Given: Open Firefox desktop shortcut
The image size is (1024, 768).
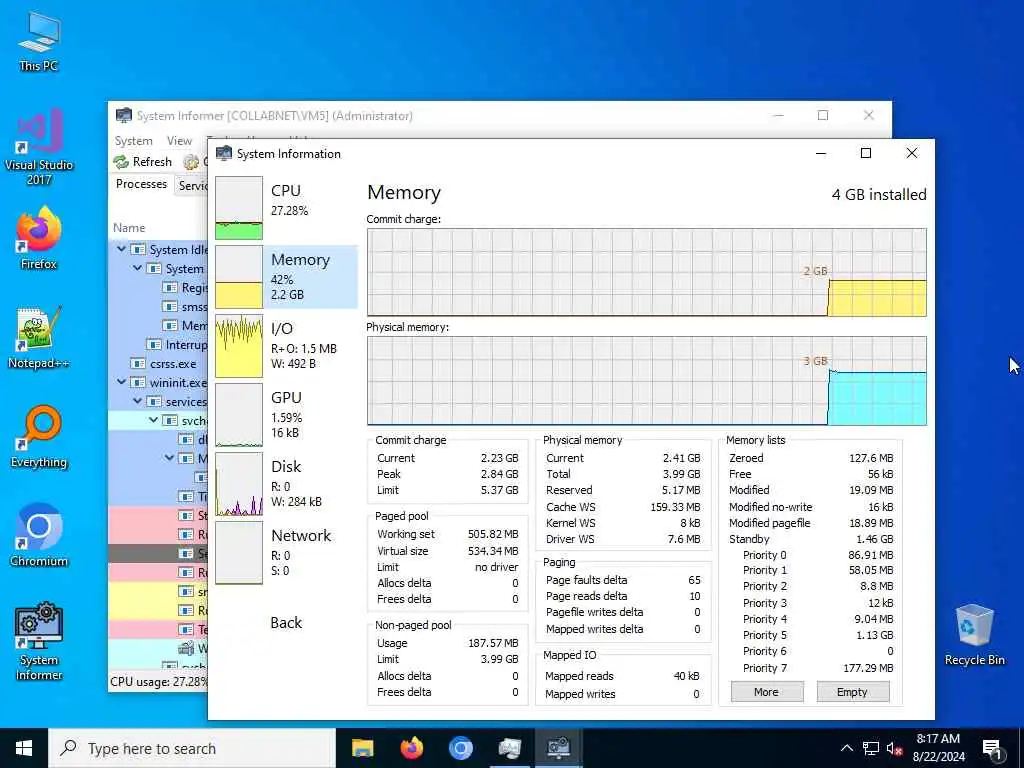Looking at the screenshot, I should pos(39,238).
